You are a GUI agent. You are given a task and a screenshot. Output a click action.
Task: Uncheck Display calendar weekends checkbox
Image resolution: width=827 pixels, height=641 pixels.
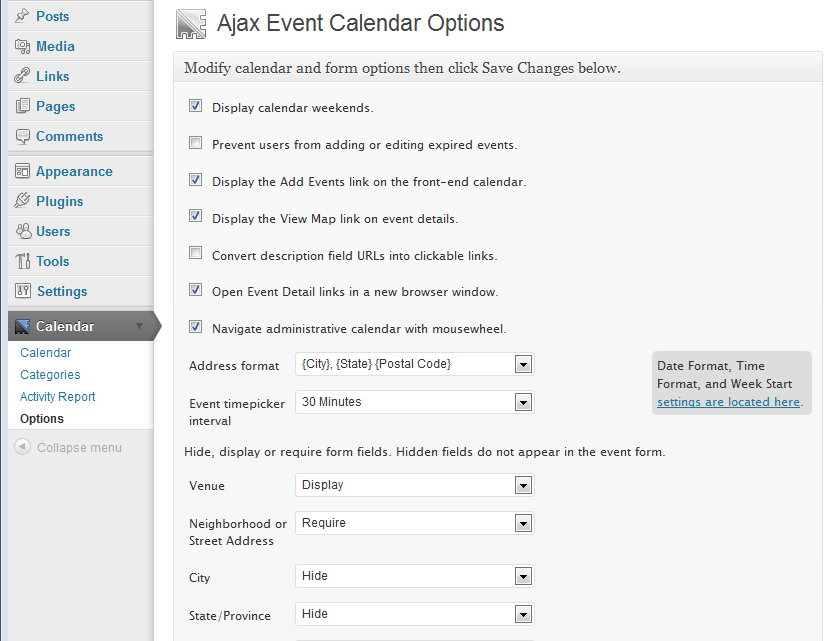coord(196,106)
